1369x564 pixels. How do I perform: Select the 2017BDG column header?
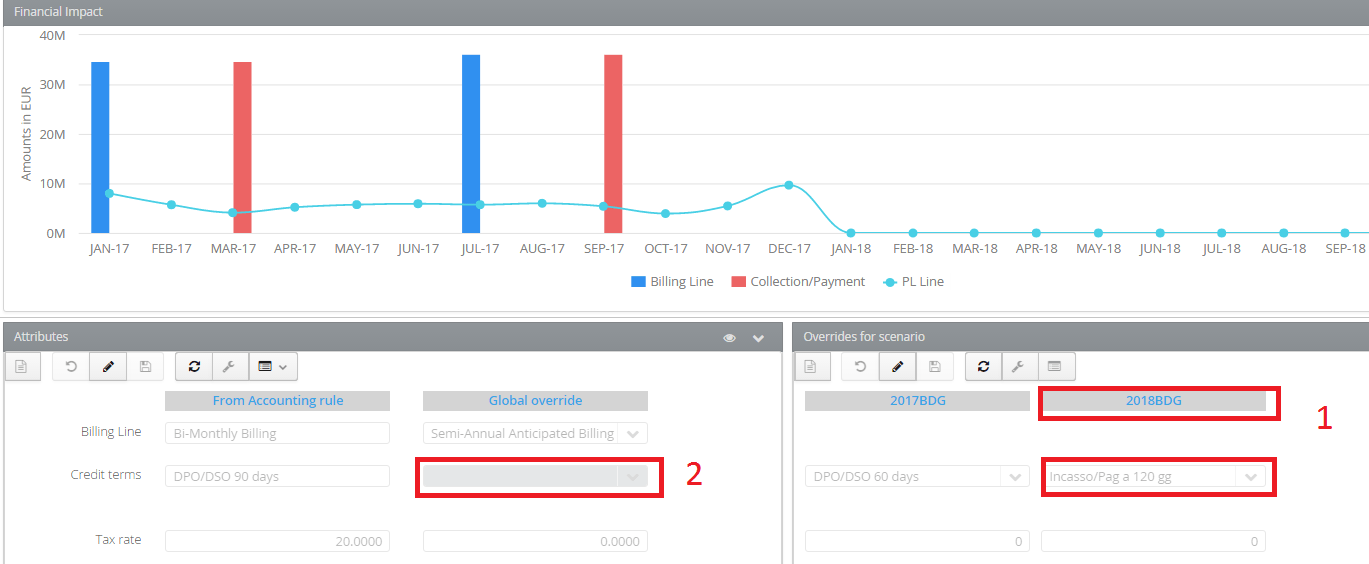[x=917, y=400]
